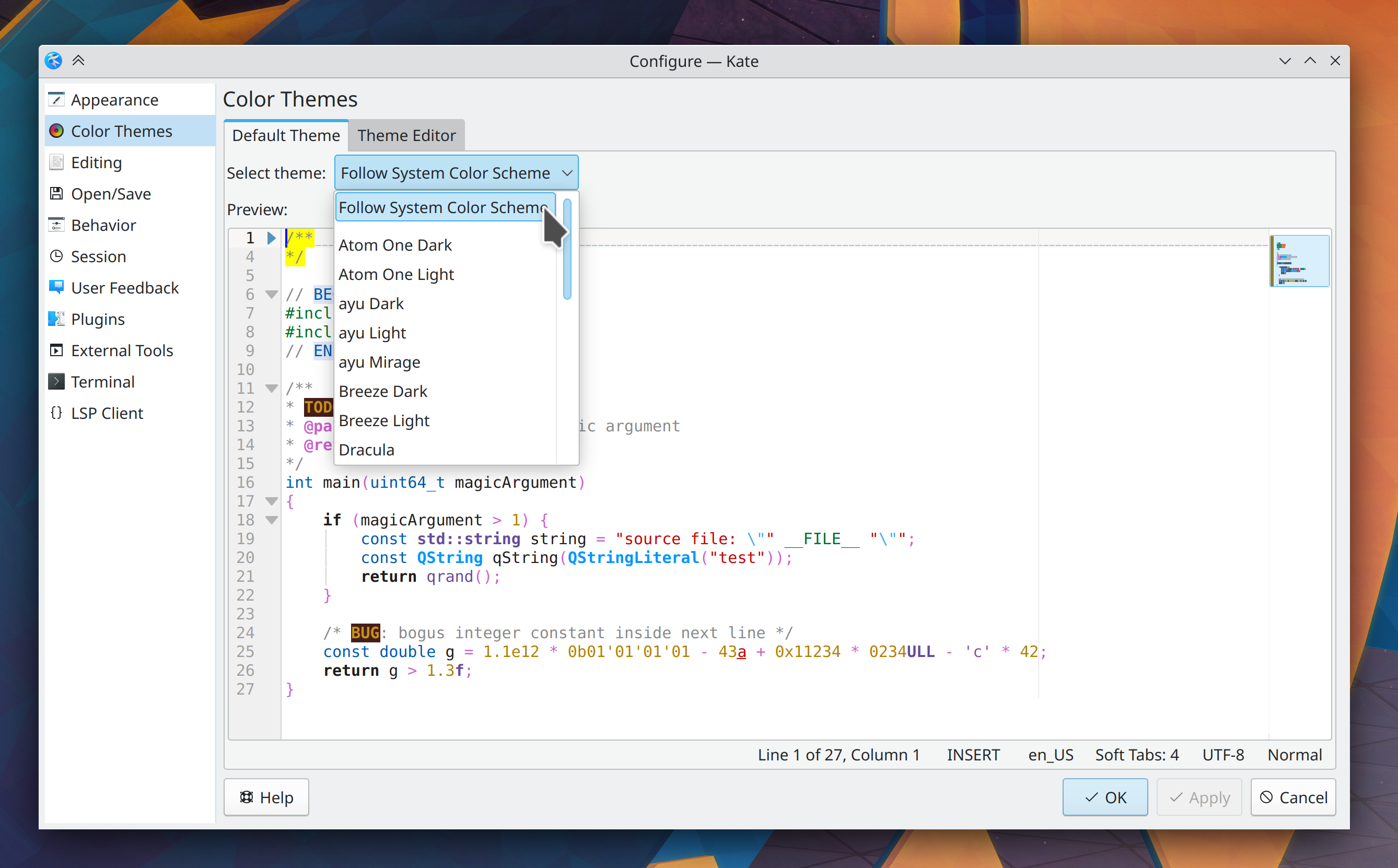Screen dimensions: 1398x868
Task: Click the theme list scrollbar handle
Action: pos(567,250)
